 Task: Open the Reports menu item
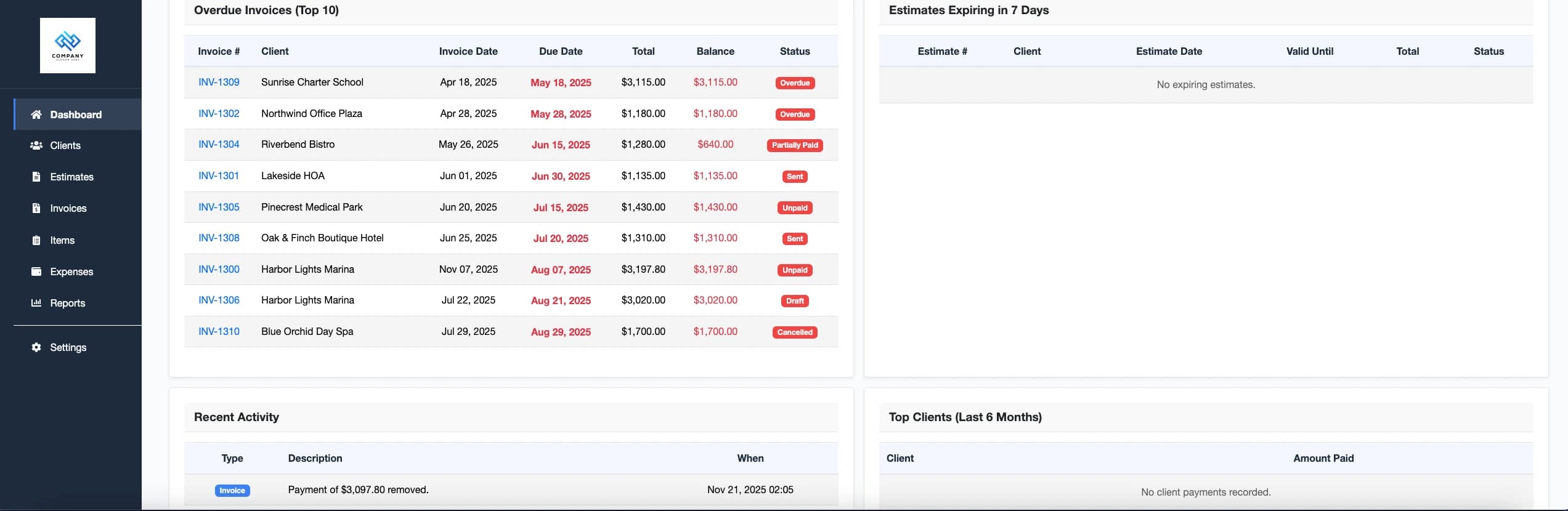(67, 303)
